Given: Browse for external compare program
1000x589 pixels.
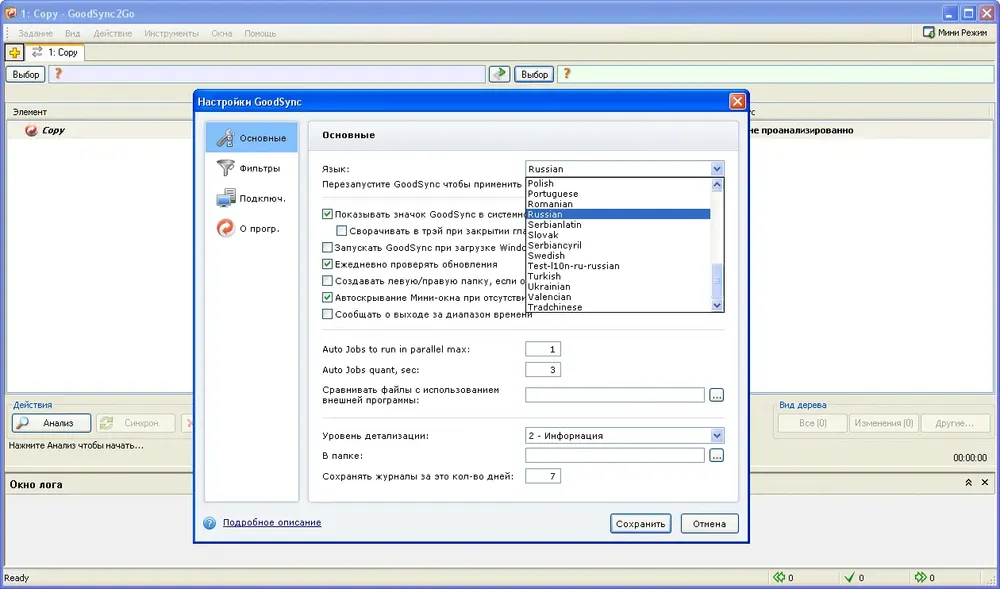Looking at the screenshot, I should pyautogui.click(x=716, y=395).
